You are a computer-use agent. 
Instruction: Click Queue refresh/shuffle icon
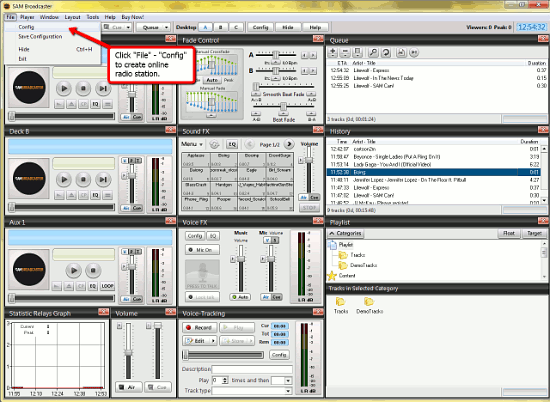[386, 53]
